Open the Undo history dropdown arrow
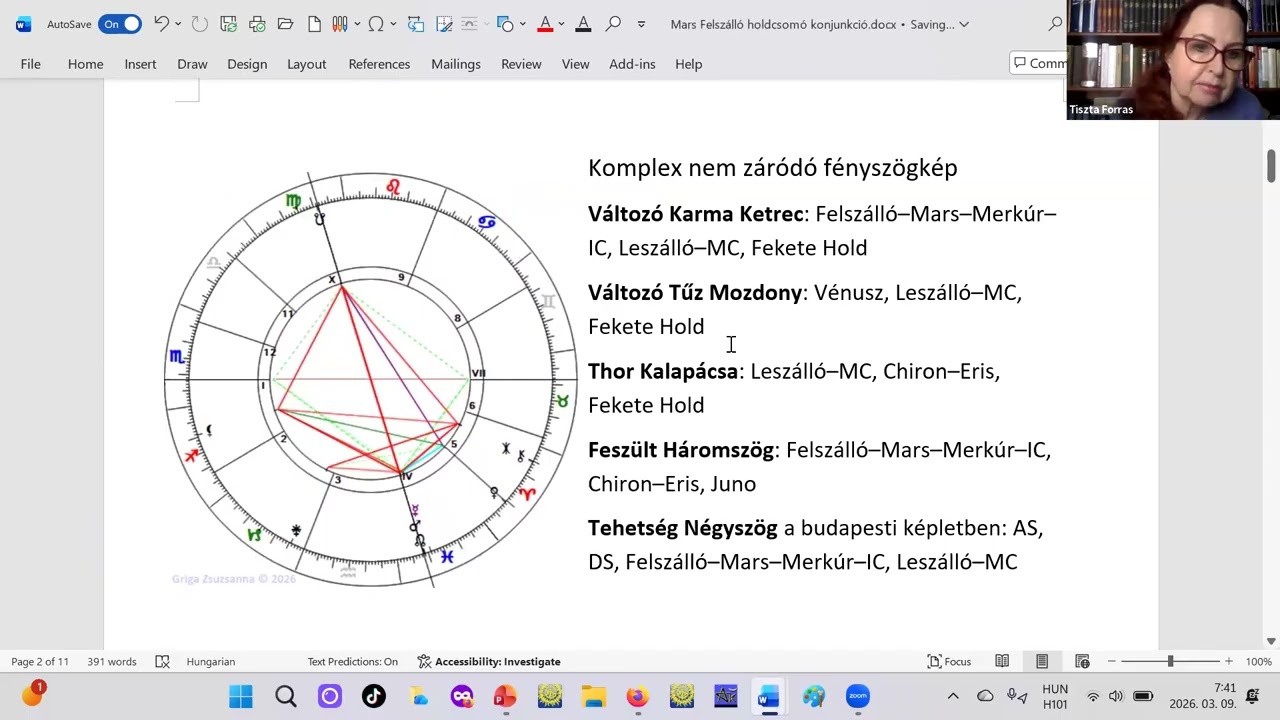Viewport: 1280px width, 720px height. point(178,24)
